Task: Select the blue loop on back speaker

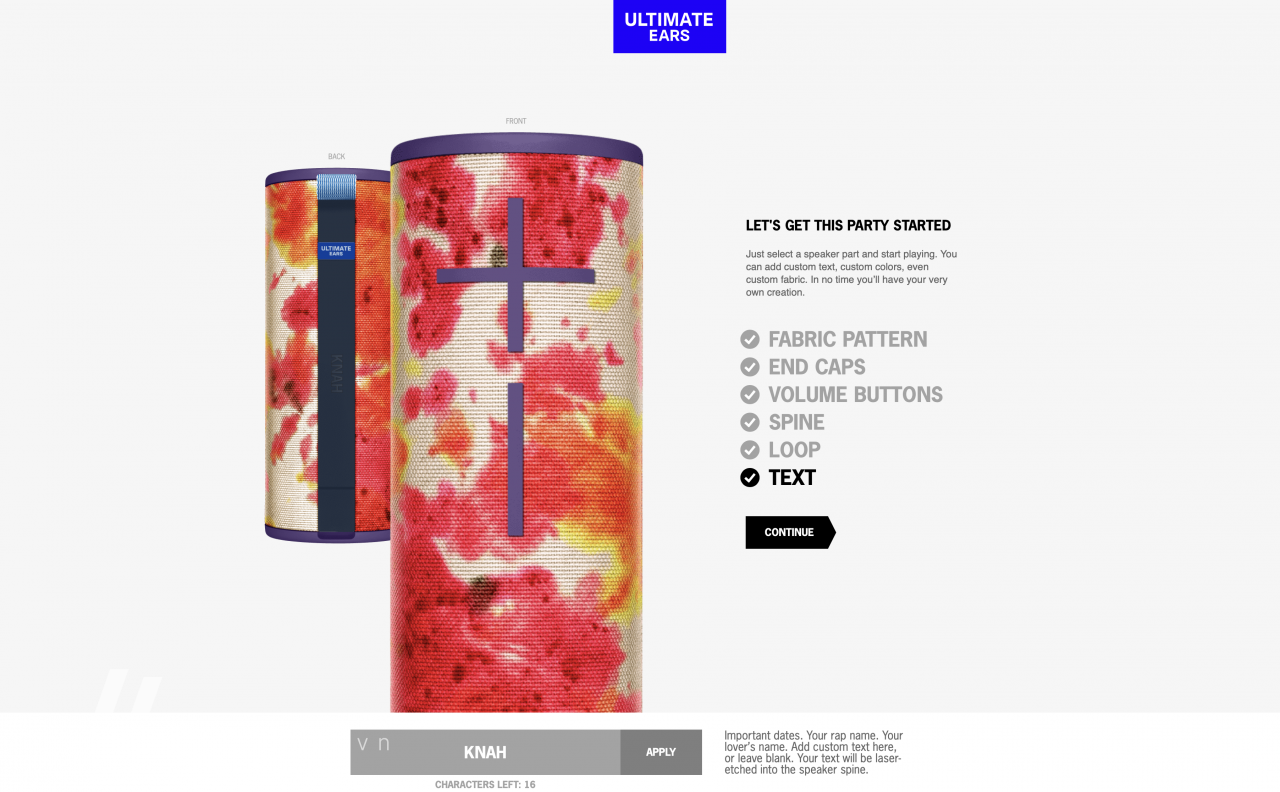Action: click(336, 187)
